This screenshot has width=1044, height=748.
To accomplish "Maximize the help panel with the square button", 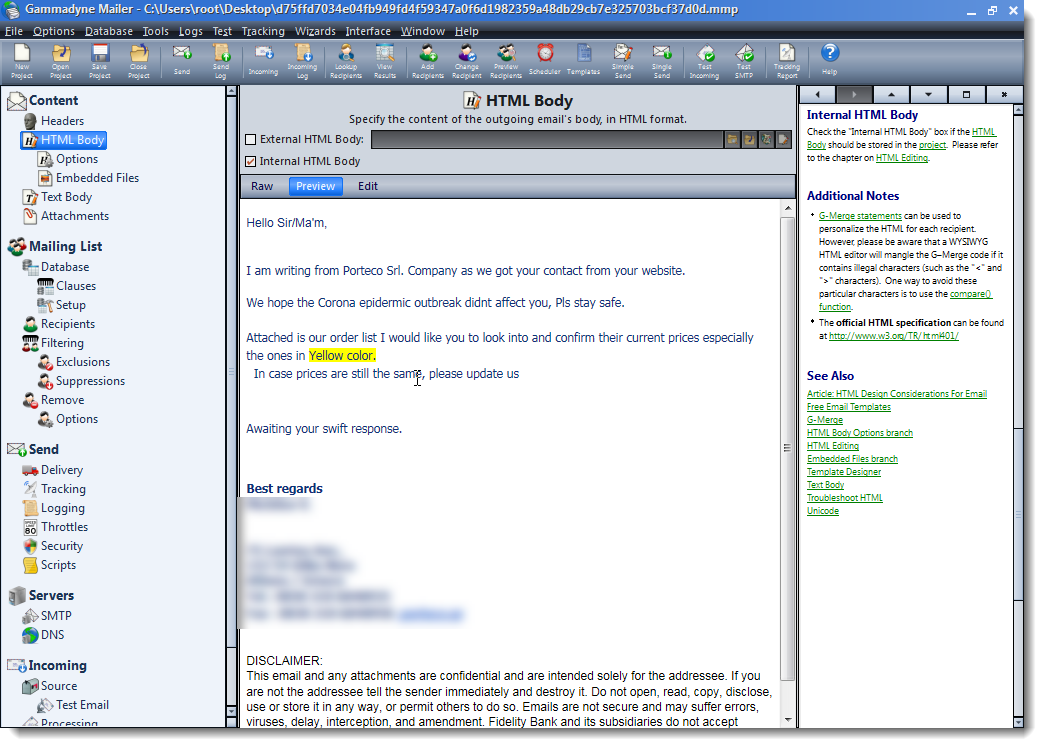I will click(x=966, y=95).
